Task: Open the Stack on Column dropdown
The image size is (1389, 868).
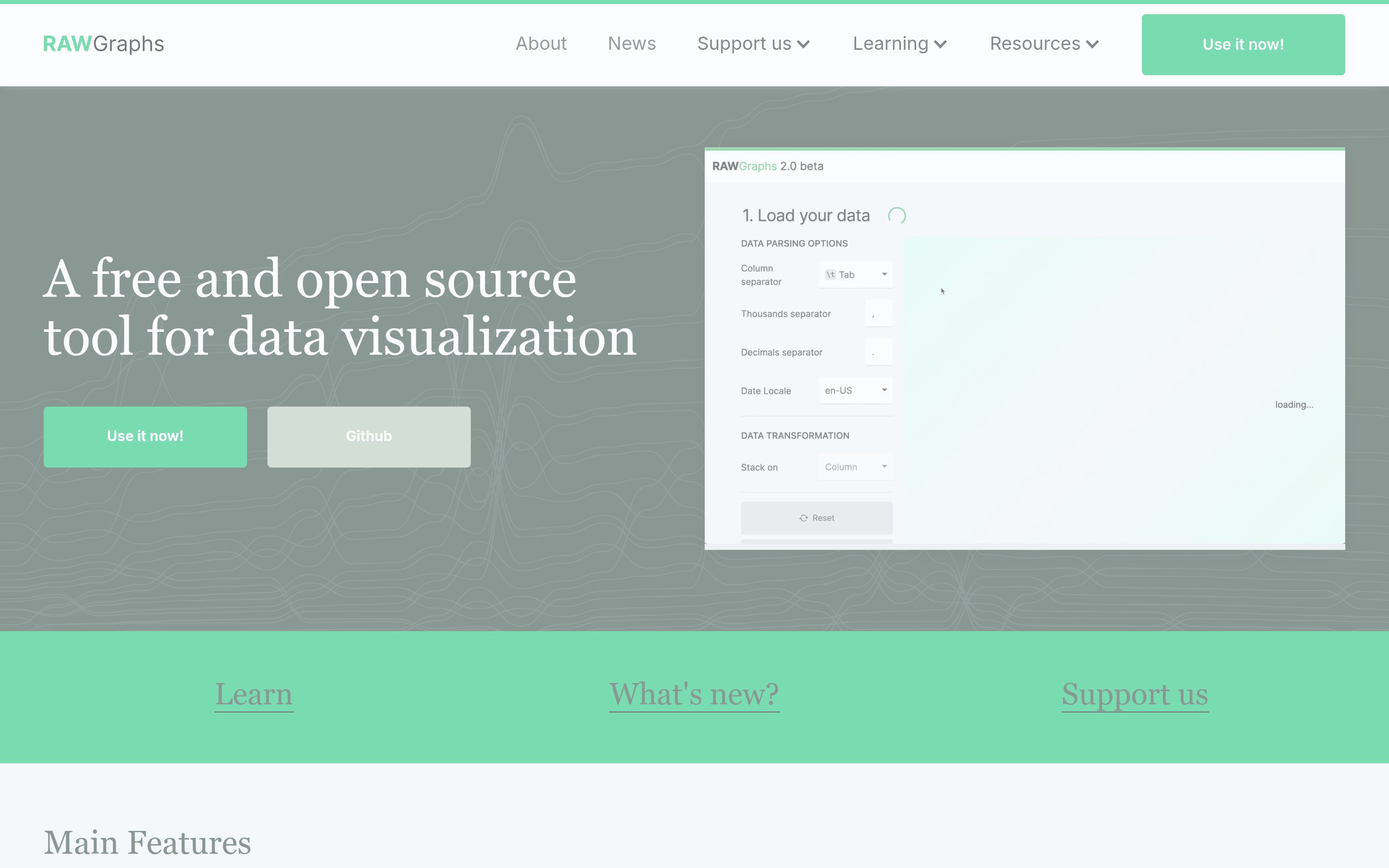Action: tap(855, 467)
